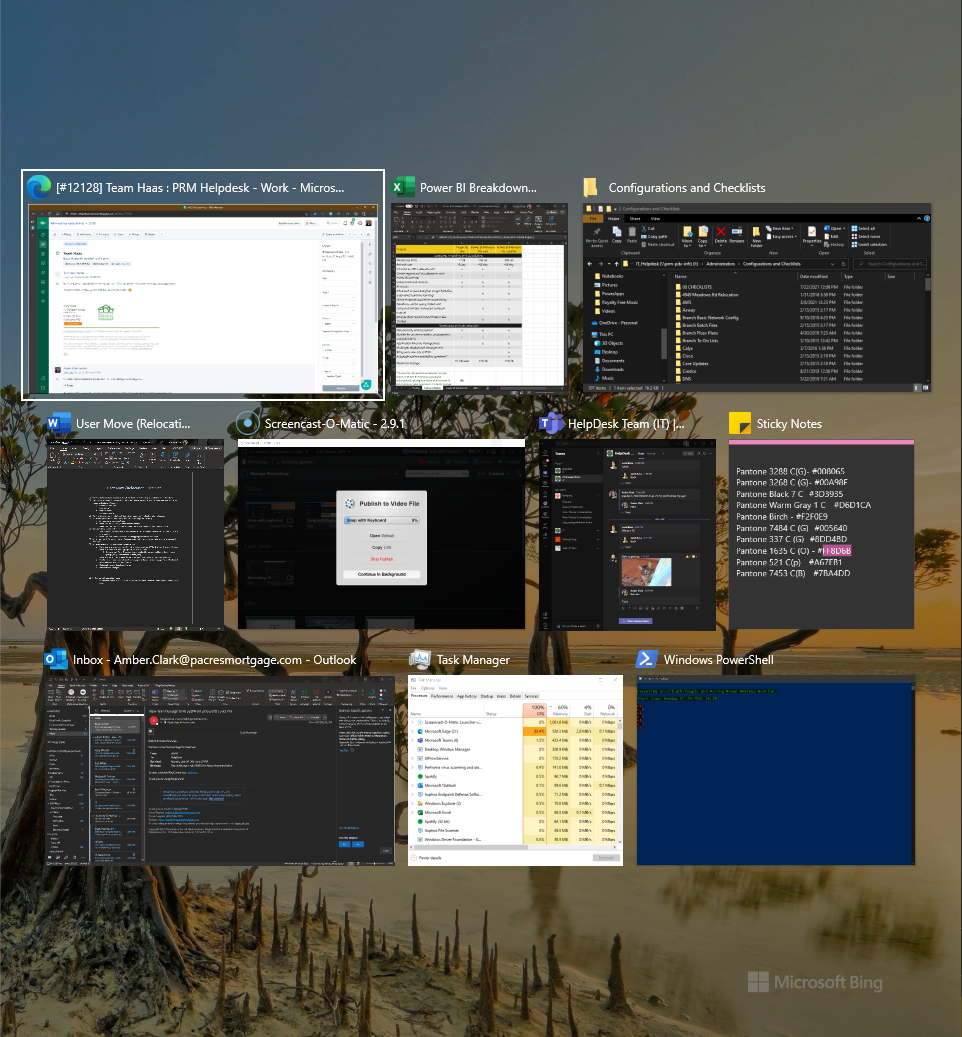962x1037 pixels.
Task: Click Copy Link in Publish to Video dialog
Action: pos(381,547)
